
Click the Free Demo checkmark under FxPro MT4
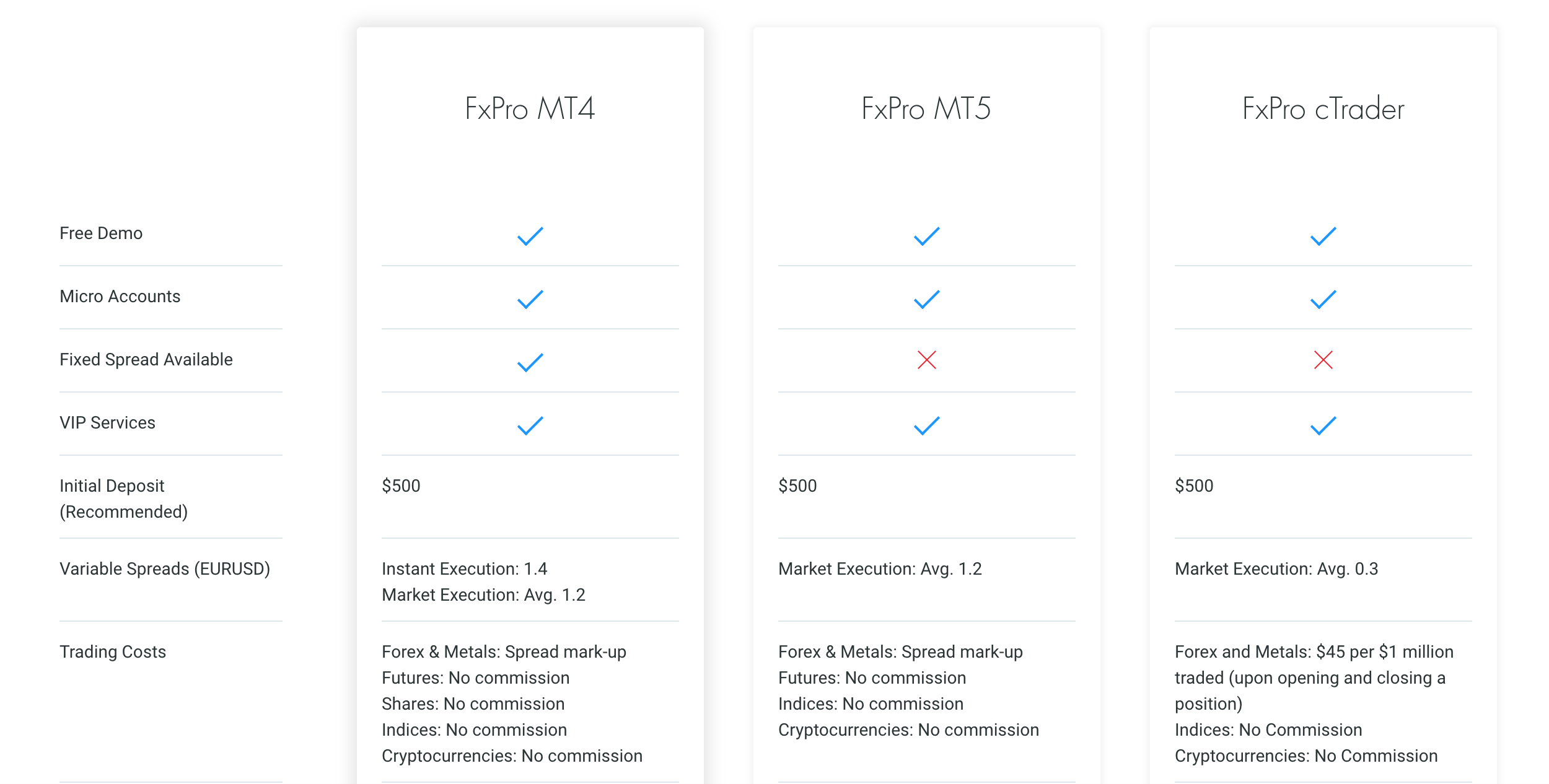(x=530, y=236)
